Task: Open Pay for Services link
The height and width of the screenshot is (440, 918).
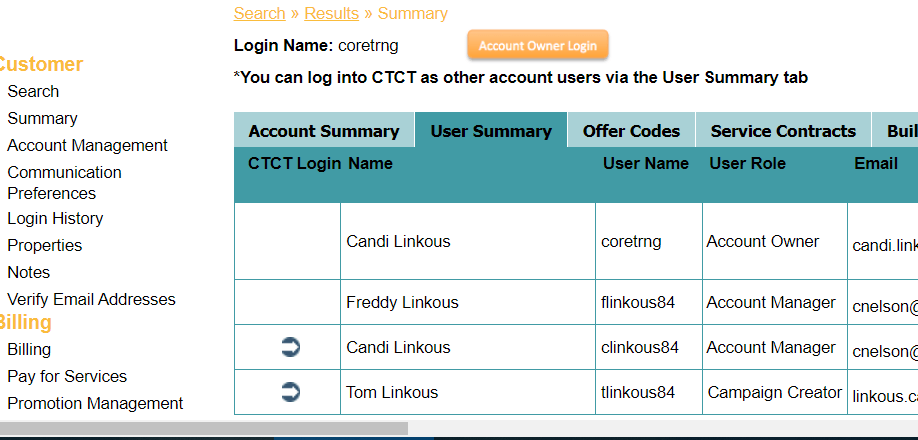Action: (x=67, y=376)
